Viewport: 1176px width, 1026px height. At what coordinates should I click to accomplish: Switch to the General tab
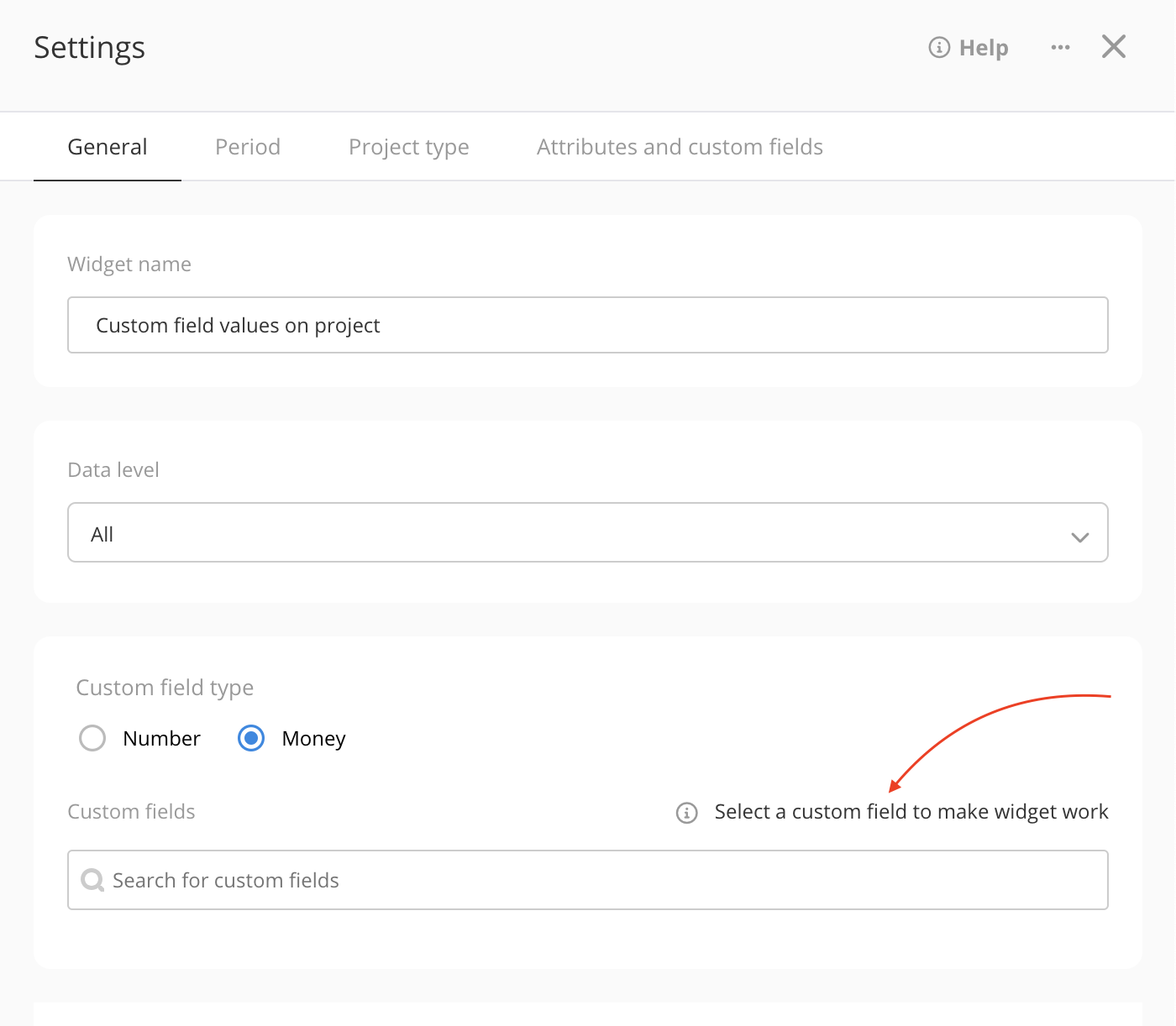click(x=108, y=147)
